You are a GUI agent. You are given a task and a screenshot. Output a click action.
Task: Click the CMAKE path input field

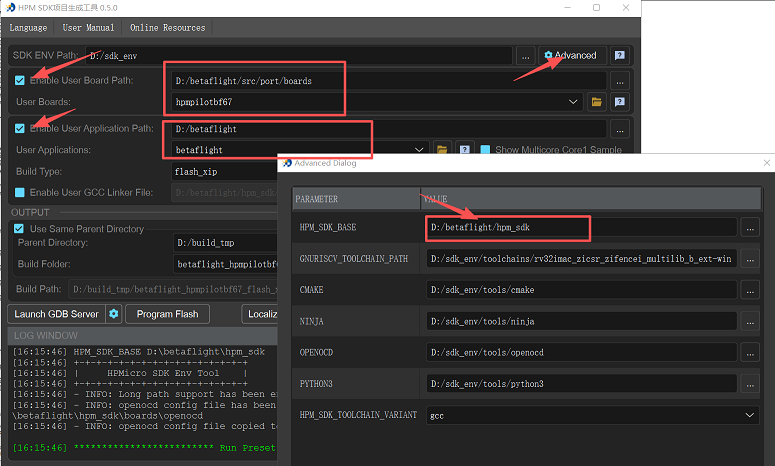(580, 290)
